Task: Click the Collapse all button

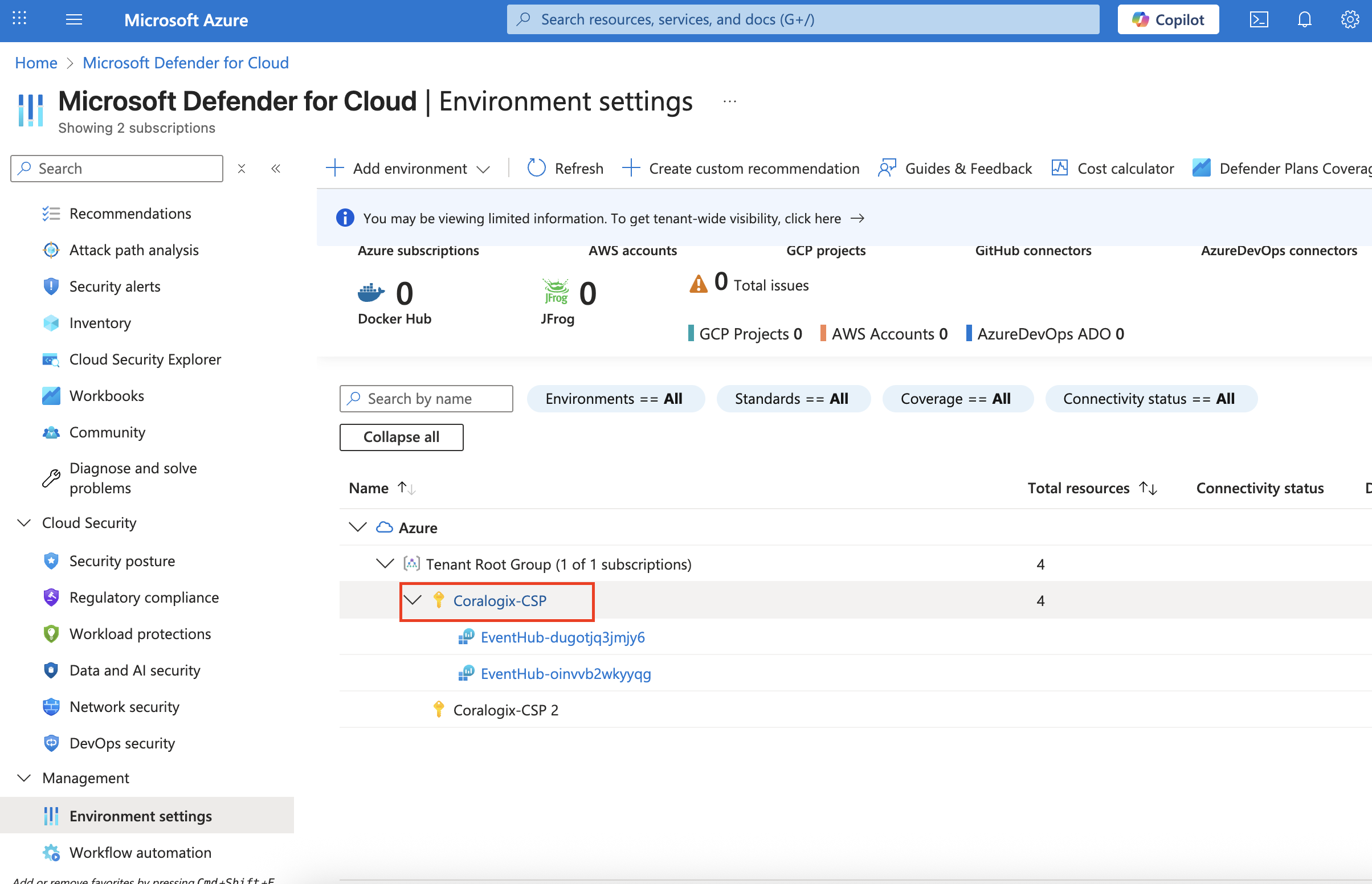Action: point(401,437)
